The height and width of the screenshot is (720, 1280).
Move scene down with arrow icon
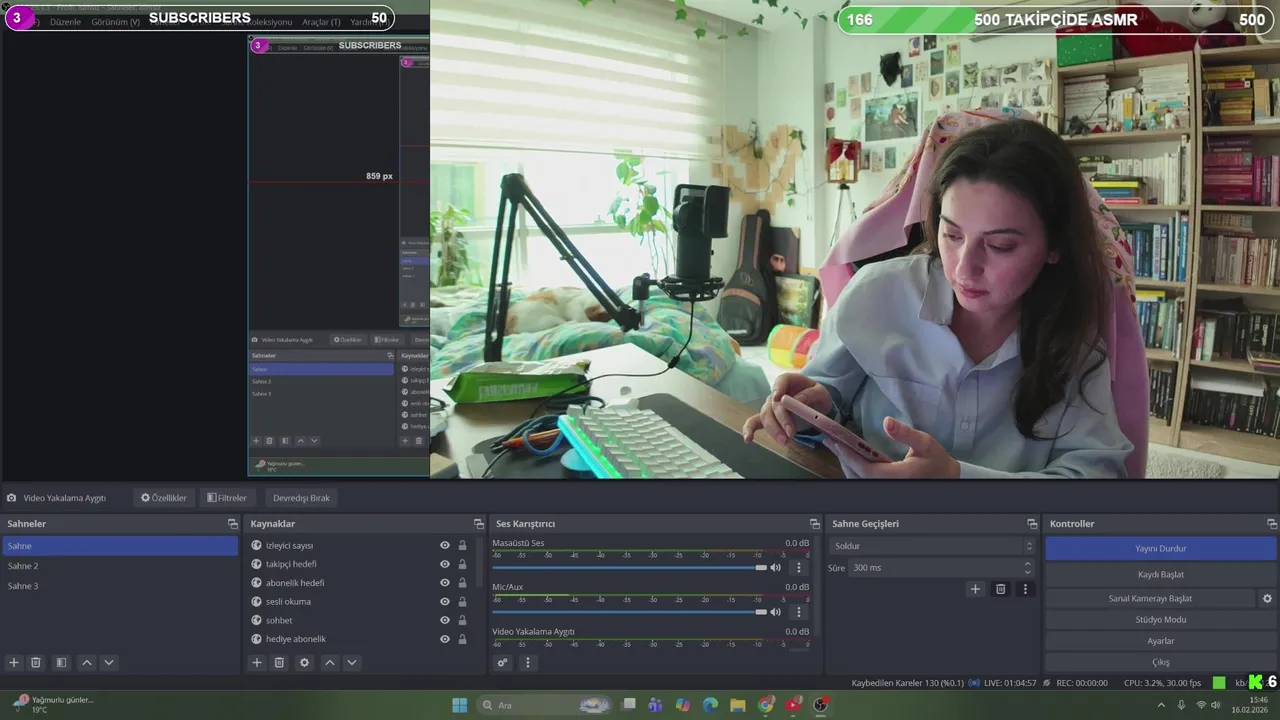point(109,662)
